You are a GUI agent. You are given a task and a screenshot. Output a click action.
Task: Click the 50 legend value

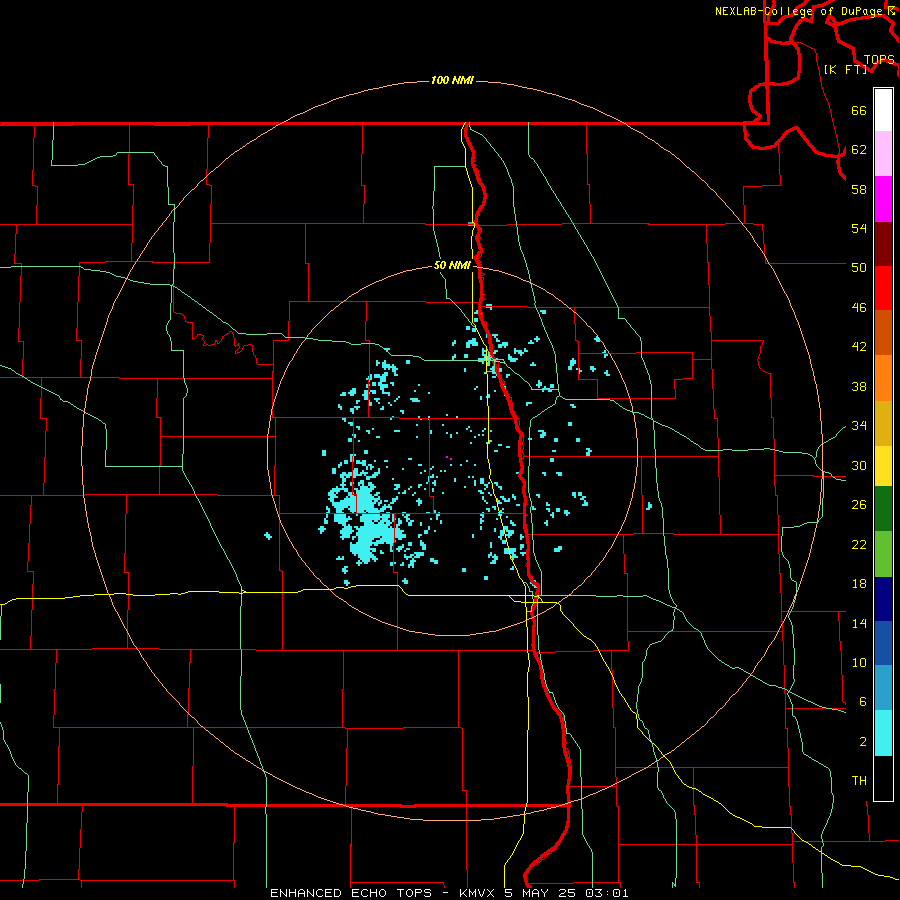[859, 267]
